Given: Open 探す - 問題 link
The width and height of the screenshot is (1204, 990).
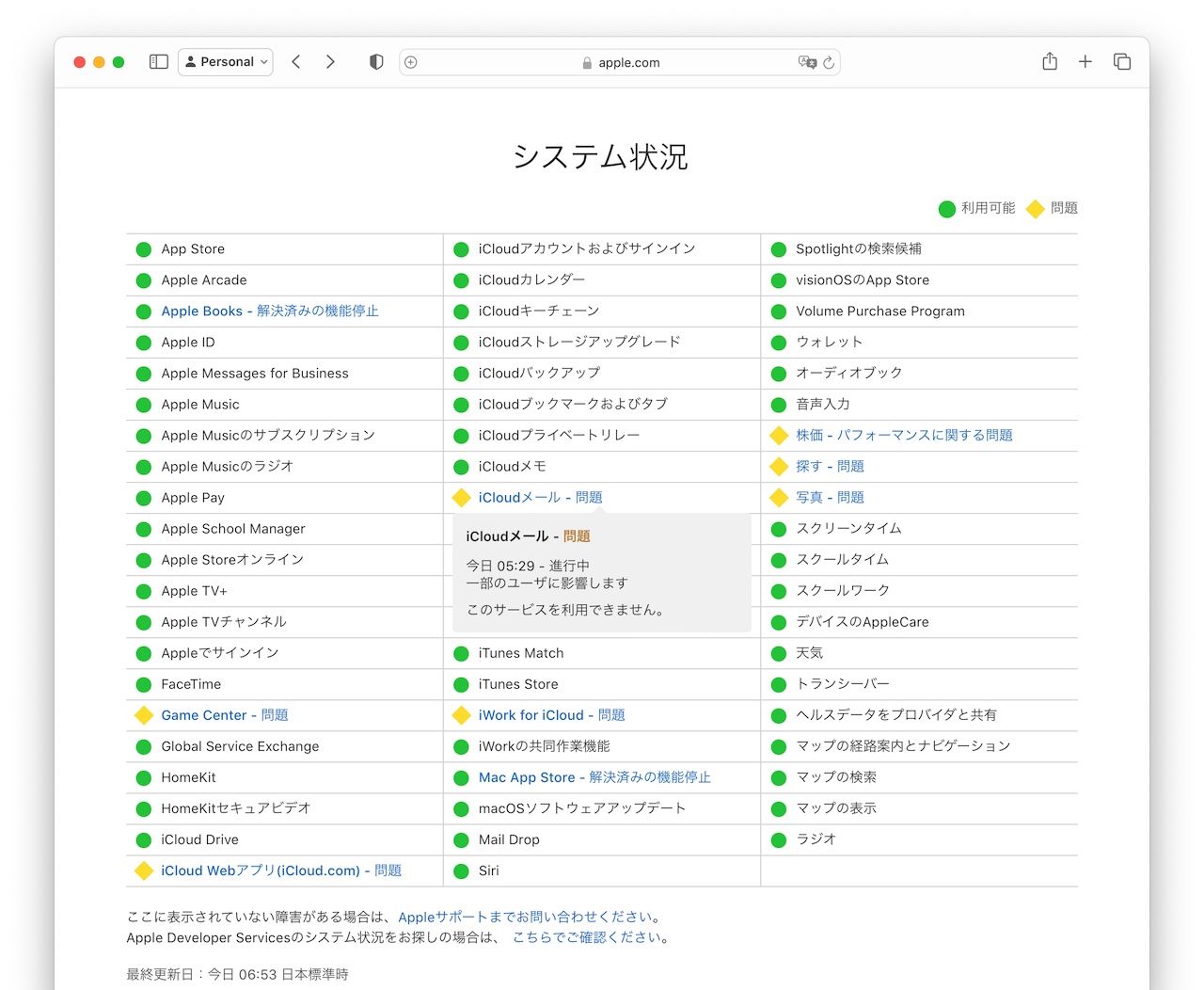Looking at the screenshot, I should coord(830,467).
